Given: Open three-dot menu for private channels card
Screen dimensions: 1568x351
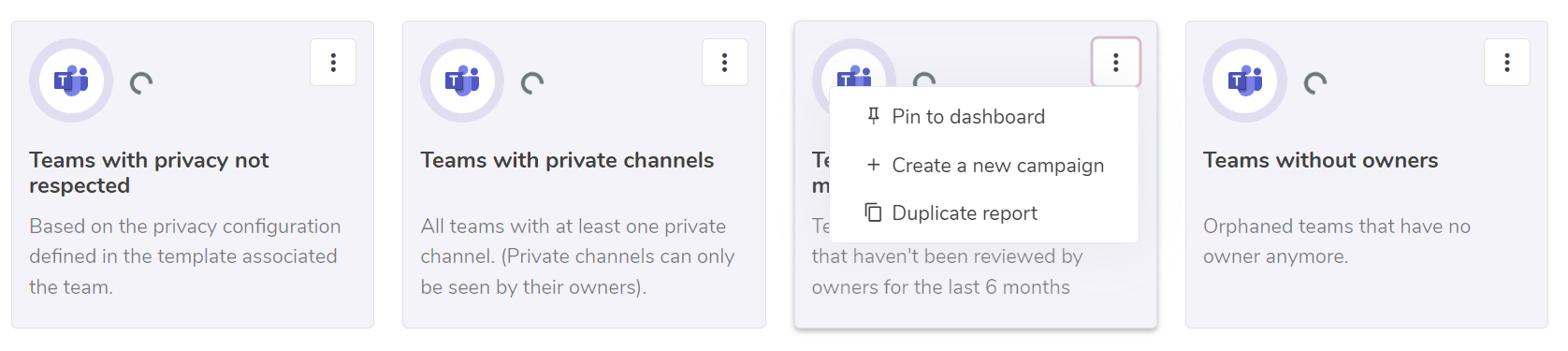Looking at the screenshot, I should 725,63.
